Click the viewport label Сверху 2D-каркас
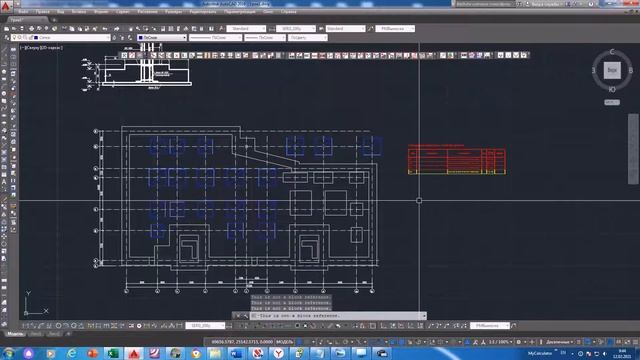The image size is (640, 360). [x=42, y=48]
